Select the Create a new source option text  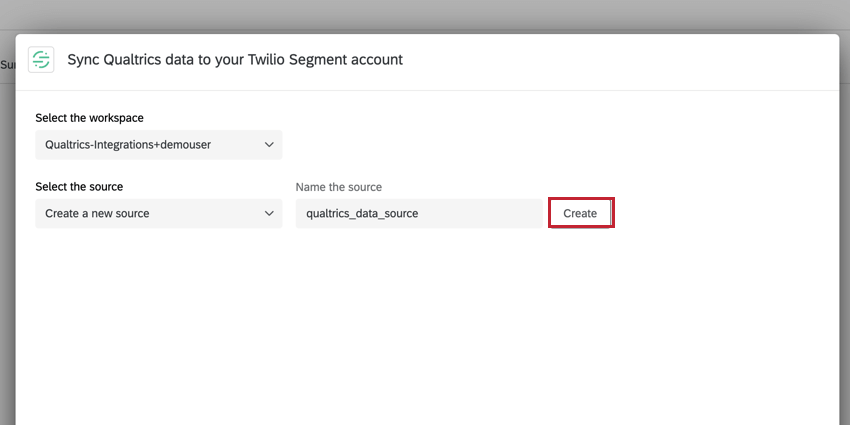coord(97,213)
